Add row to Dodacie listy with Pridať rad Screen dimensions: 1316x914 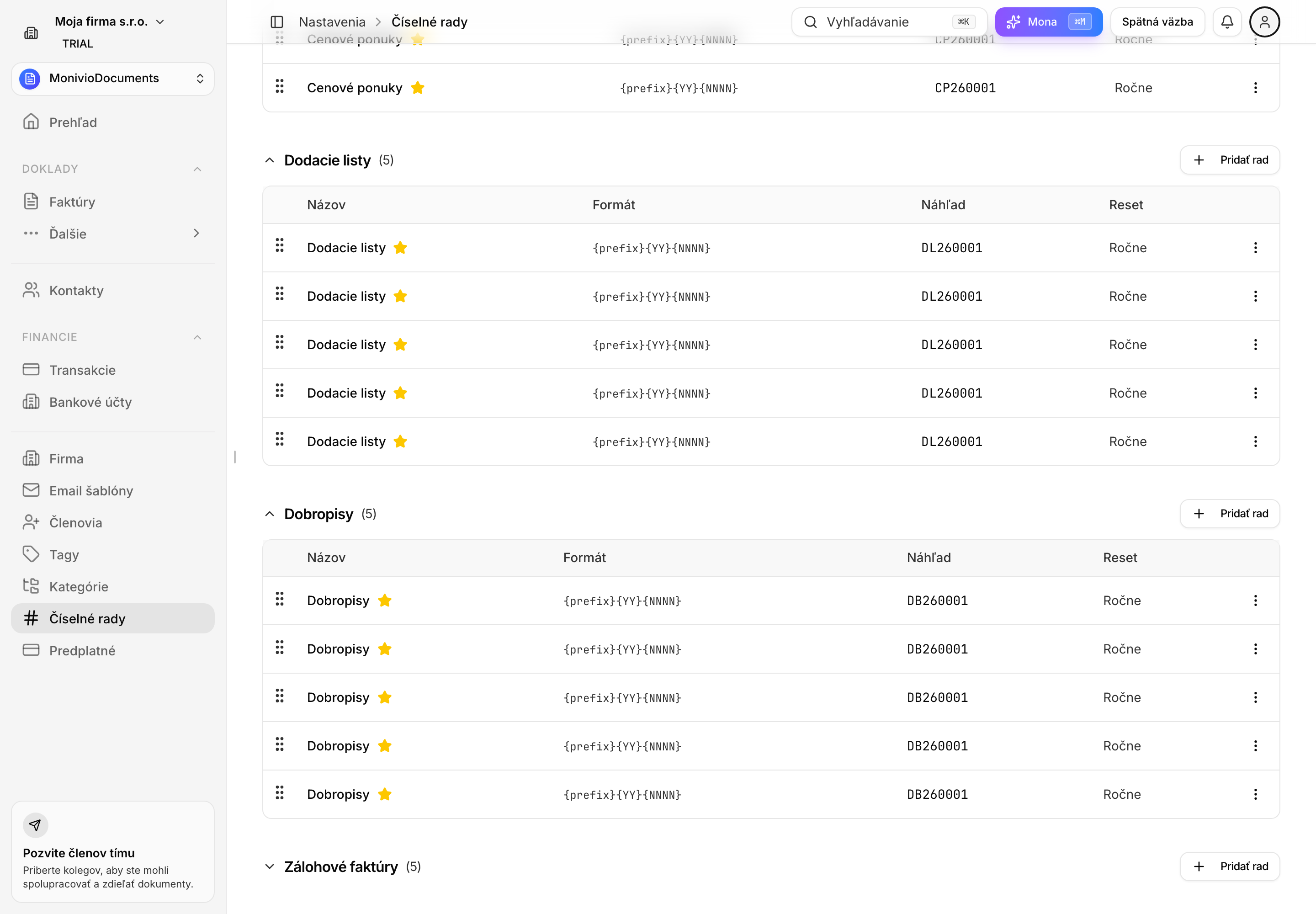1230,160
